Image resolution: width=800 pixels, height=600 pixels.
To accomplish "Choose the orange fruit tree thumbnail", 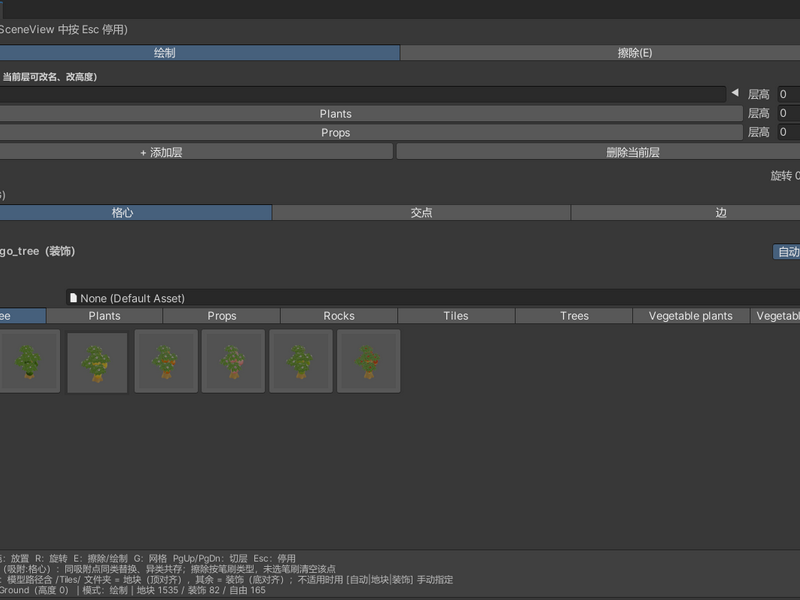I will [x=166, y=361].
